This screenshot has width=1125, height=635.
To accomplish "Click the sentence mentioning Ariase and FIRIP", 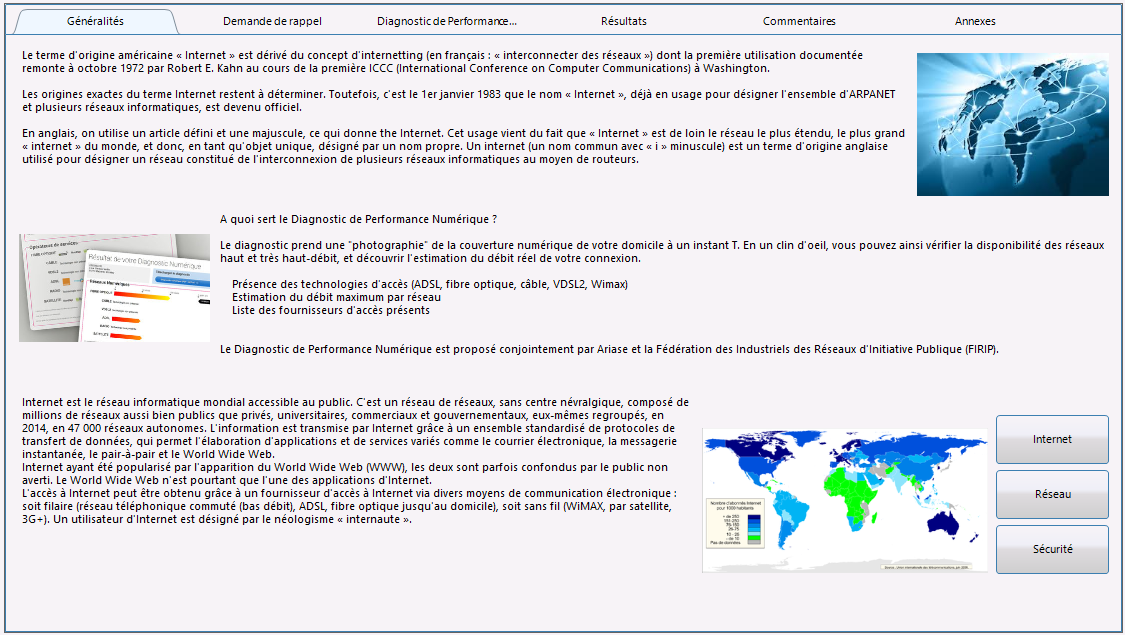I will pyautogui.click(x=609, y=349).
